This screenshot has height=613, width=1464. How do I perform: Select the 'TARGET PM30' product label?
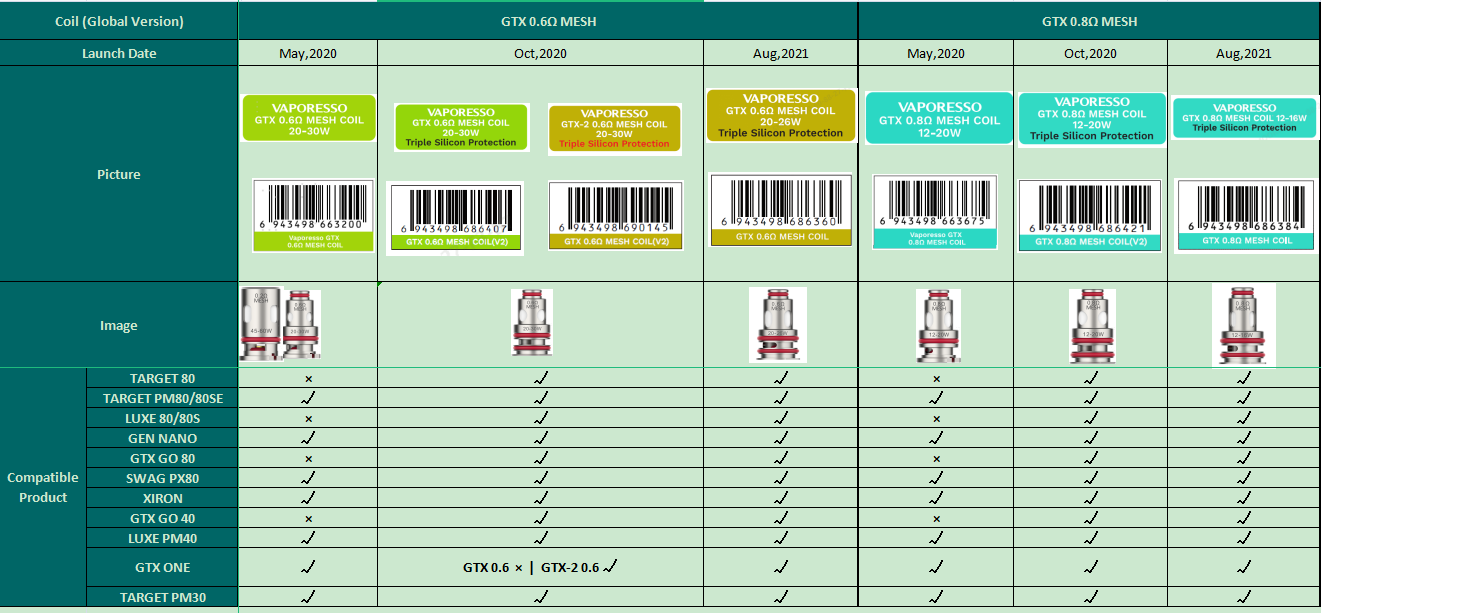[163, 597]
